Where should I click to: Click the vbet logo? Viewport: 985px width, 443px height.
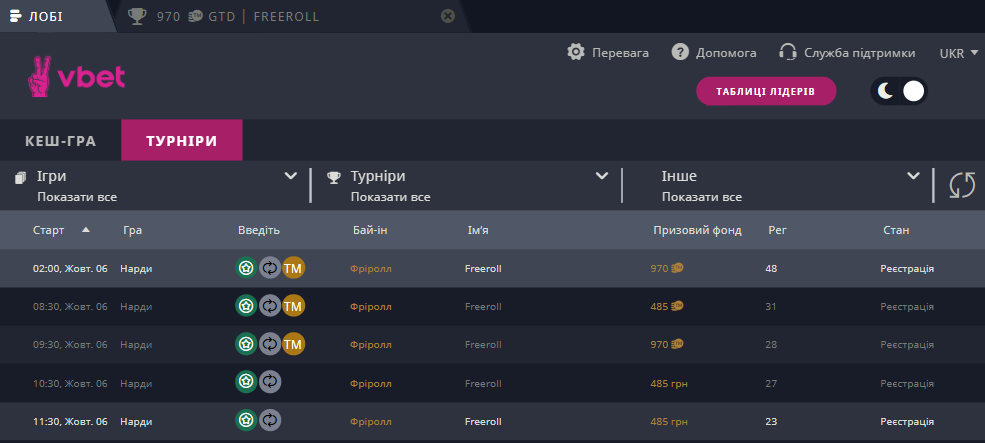75,76
